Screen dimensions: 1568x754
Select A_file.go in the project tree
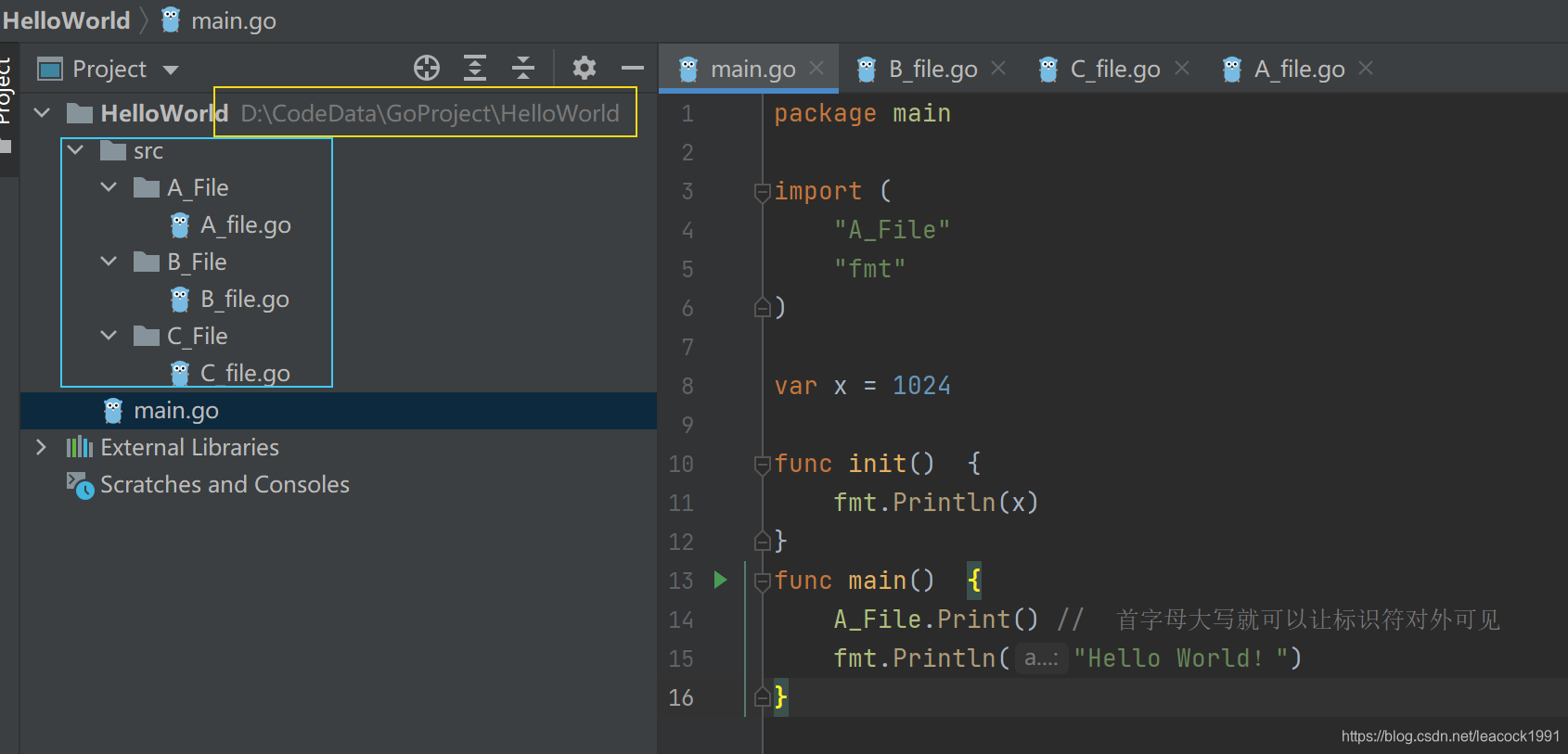pos(246,224)
